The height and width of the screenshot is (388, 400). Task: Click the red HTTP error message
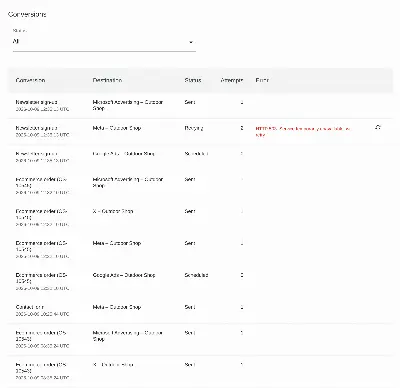303,132
